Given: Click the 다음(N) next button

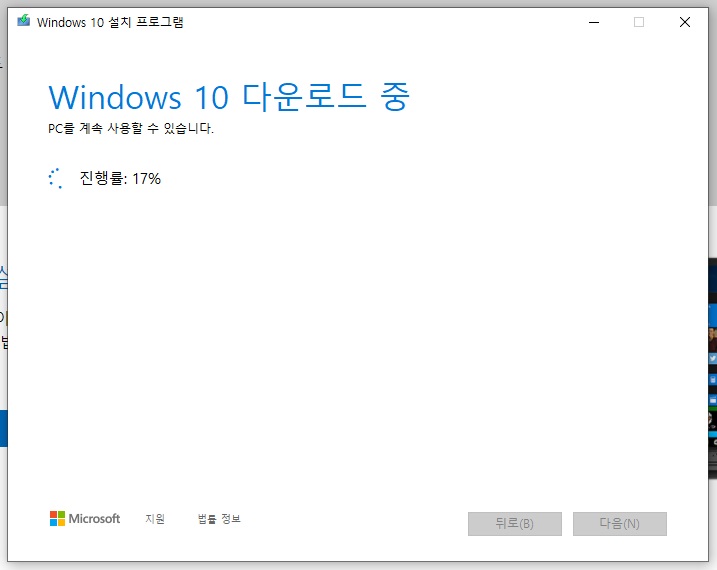Looking at the screenshot, I should 620,523.
